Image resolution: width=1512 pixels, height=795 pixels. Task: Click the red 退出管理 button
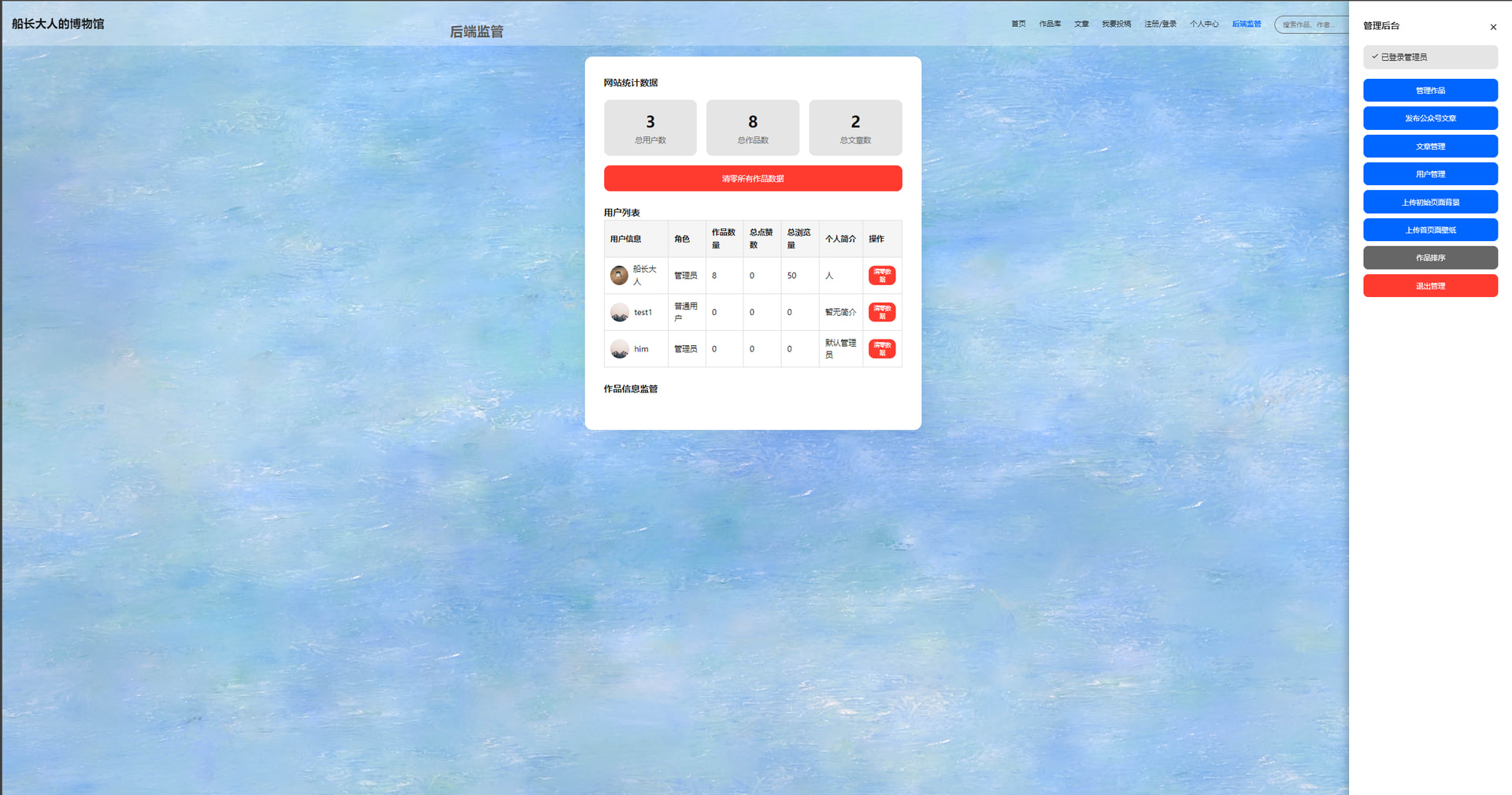(1430, 286)
